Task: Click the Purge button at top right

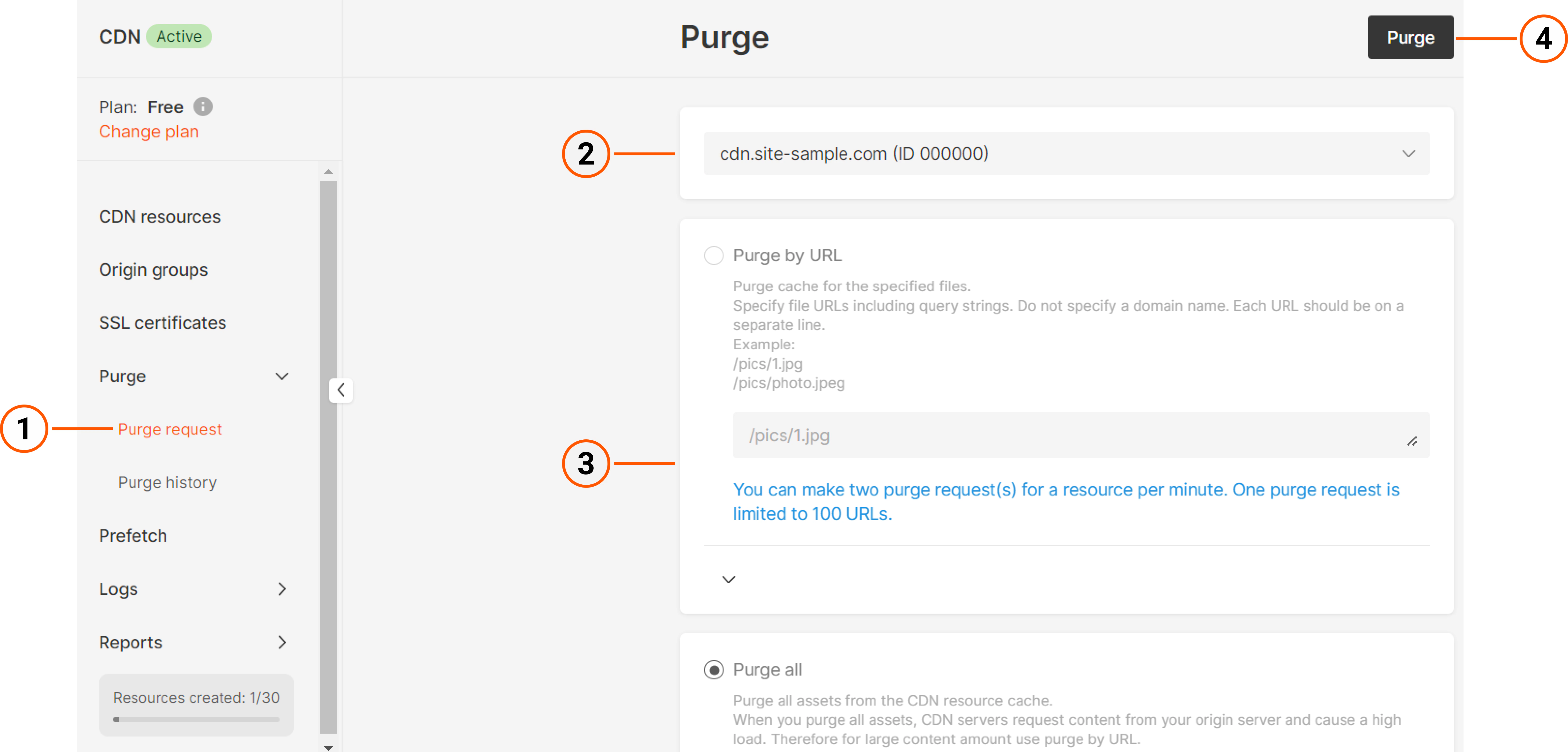Action: tap(1410, 37)
